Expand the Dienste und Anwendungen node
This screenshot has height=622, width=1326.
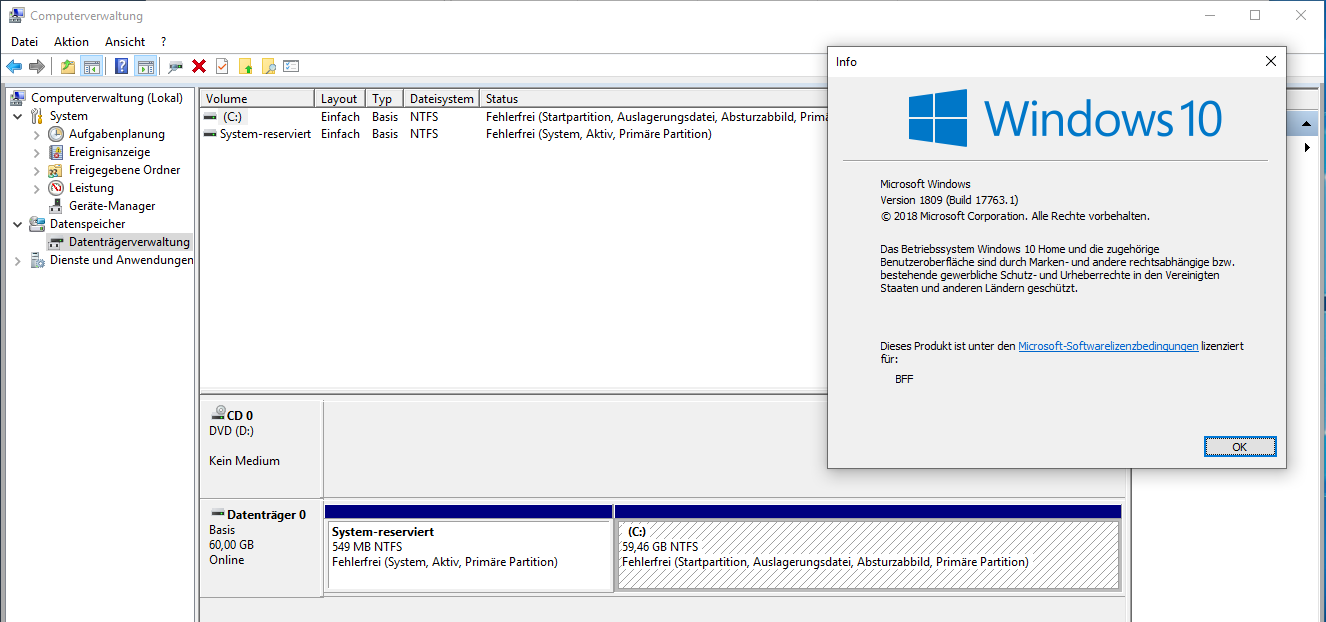[18, 260]
